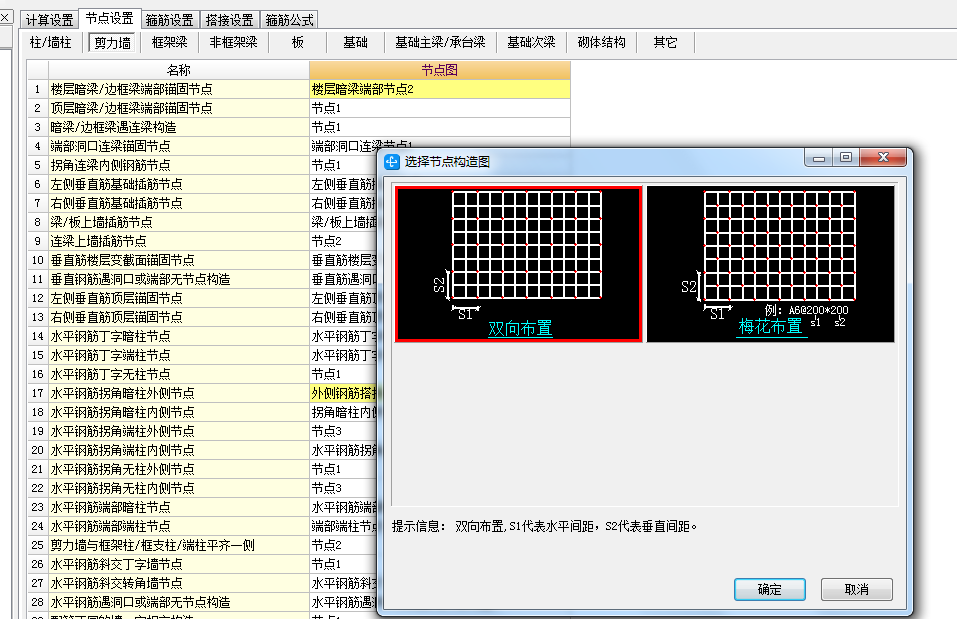Screen dimensions: 957x619
Task: Select the 基础 category
Action: [x=355, y=42]
